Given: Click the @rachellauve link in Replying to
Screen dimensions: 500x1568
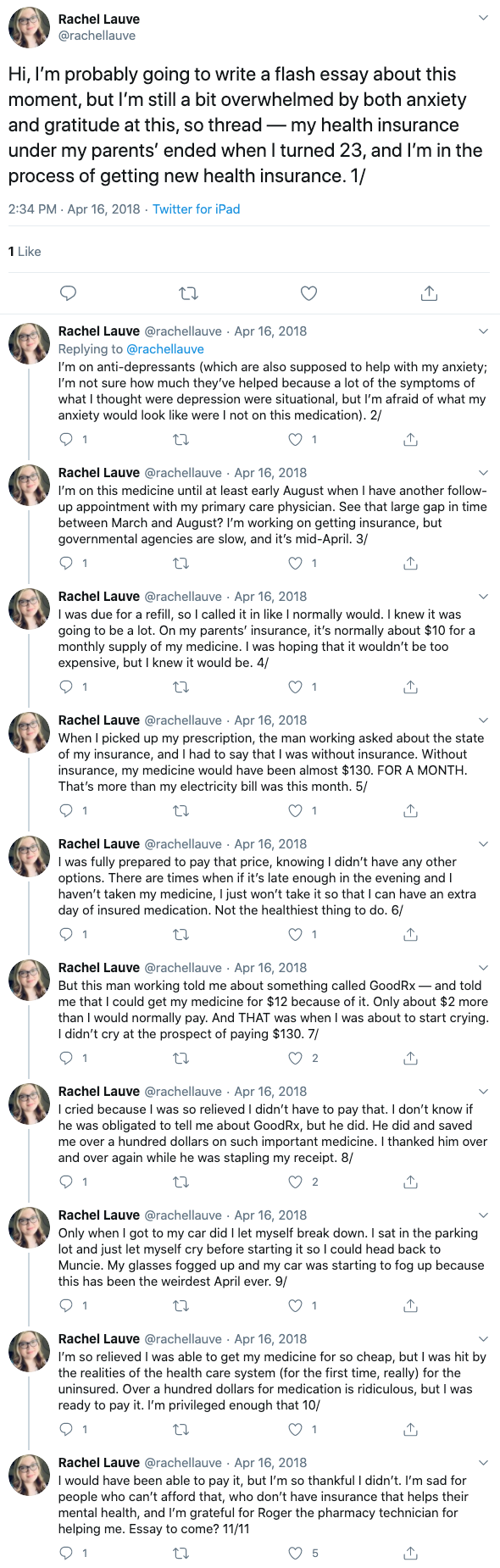Looking at the screenshot, I should (166, 348).
